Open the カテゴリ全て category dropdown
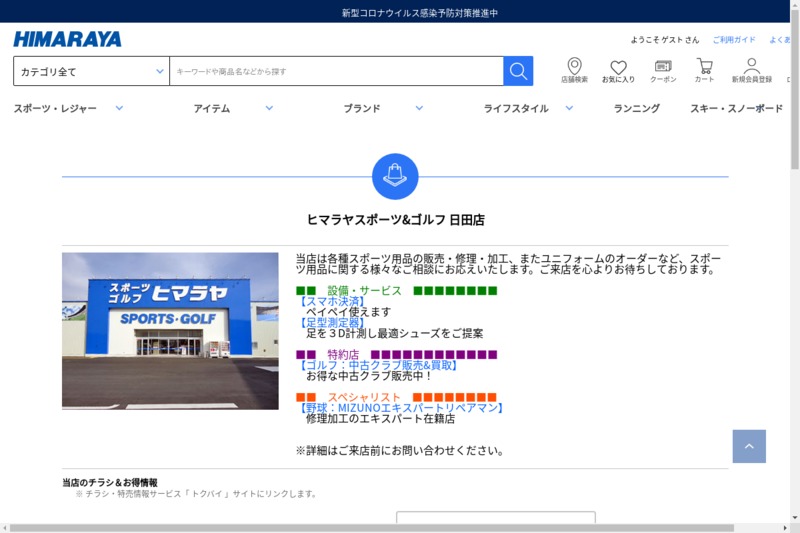The image size is (800, 533). [91, 71]
